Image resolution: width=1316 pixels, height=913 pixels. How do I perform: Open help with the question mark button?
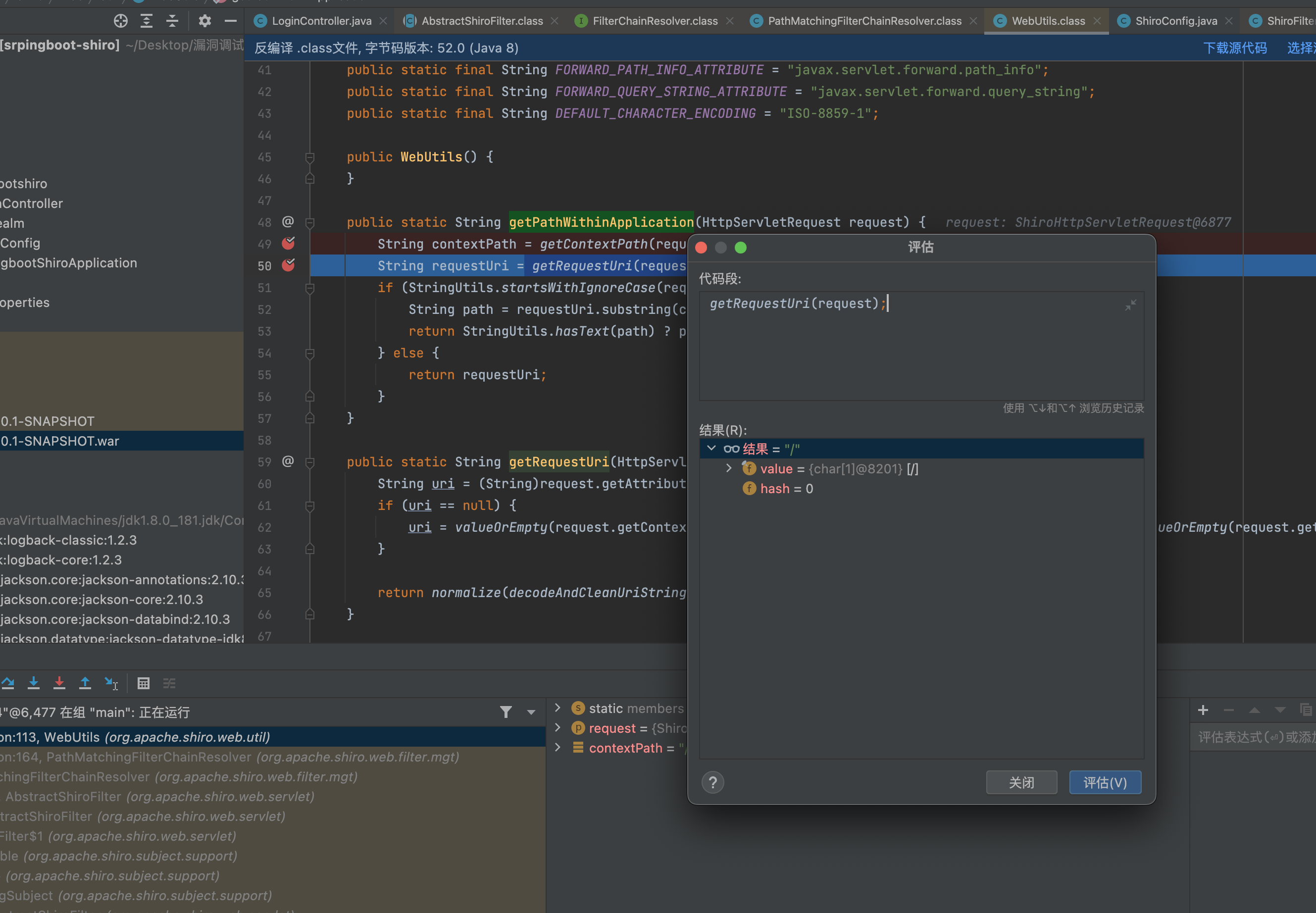click(712, 782)
